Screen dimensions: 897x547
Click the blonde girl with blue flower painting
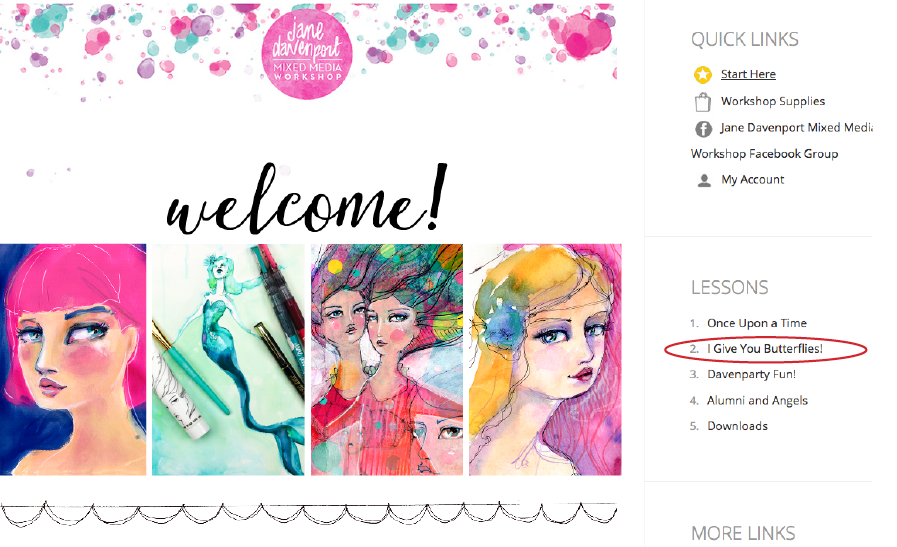tap(545, 359)
